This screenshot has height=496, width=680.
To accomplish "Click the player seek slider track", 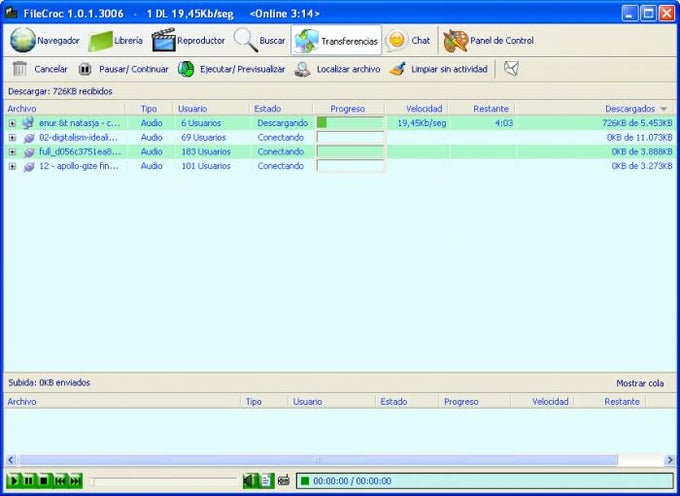I will [163, 481].
